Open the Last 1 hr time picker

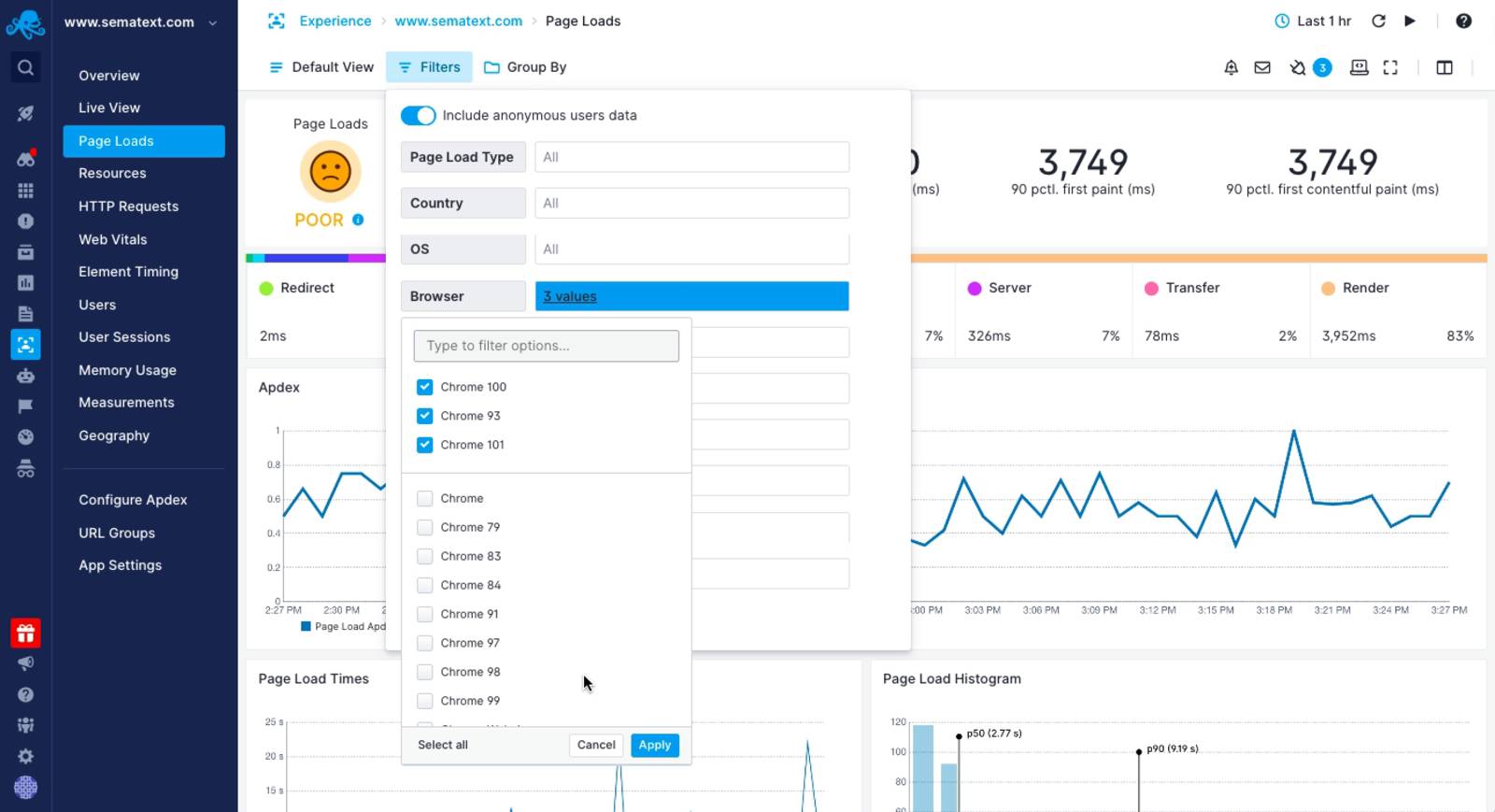coord(1313,21)
